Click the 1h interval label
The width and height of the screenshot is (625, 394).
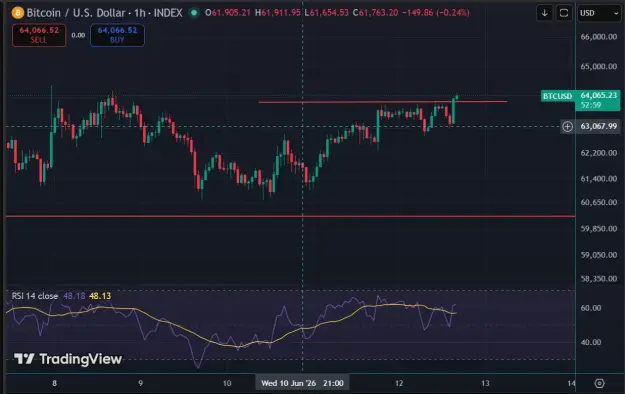click(140, 13)
